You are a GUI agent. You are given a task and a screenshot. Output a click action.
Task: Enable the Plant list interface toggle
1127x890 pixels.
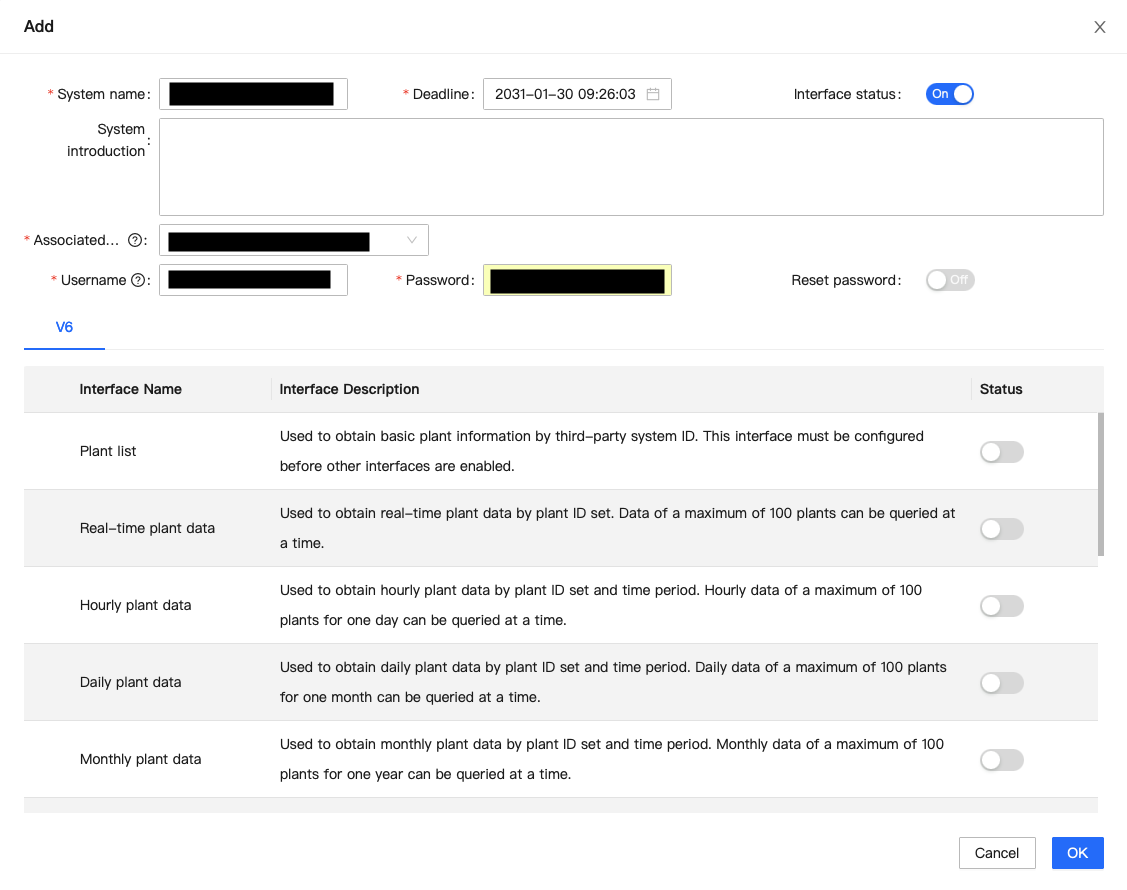pos(1001,452)
